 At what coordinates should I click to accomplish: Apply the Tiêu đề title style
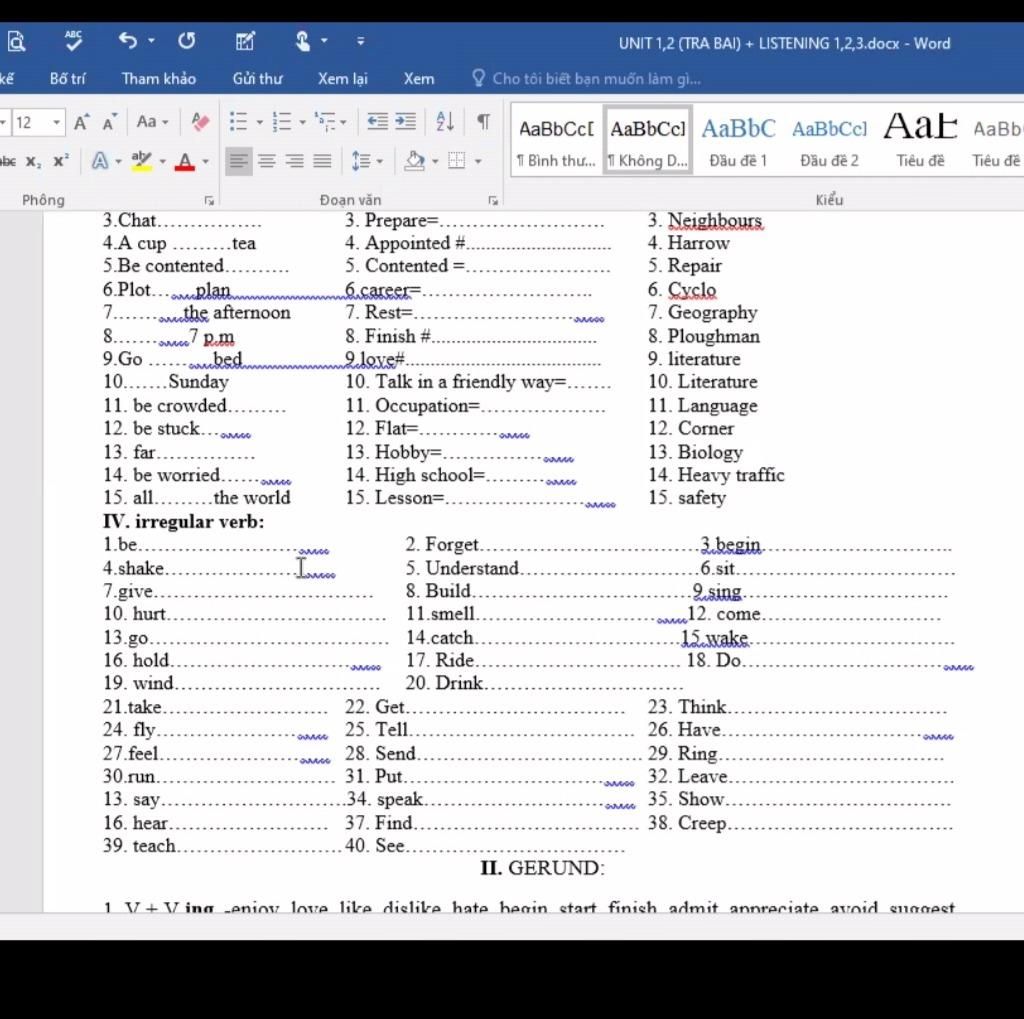(x=920, y=140)
